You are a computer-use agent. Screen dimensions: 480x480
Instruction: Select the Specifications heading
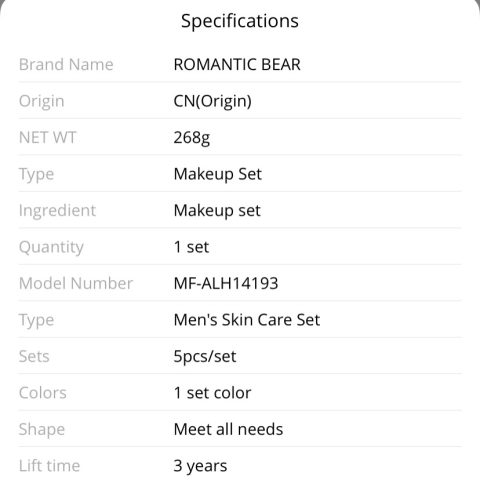[x=240, y=21]
